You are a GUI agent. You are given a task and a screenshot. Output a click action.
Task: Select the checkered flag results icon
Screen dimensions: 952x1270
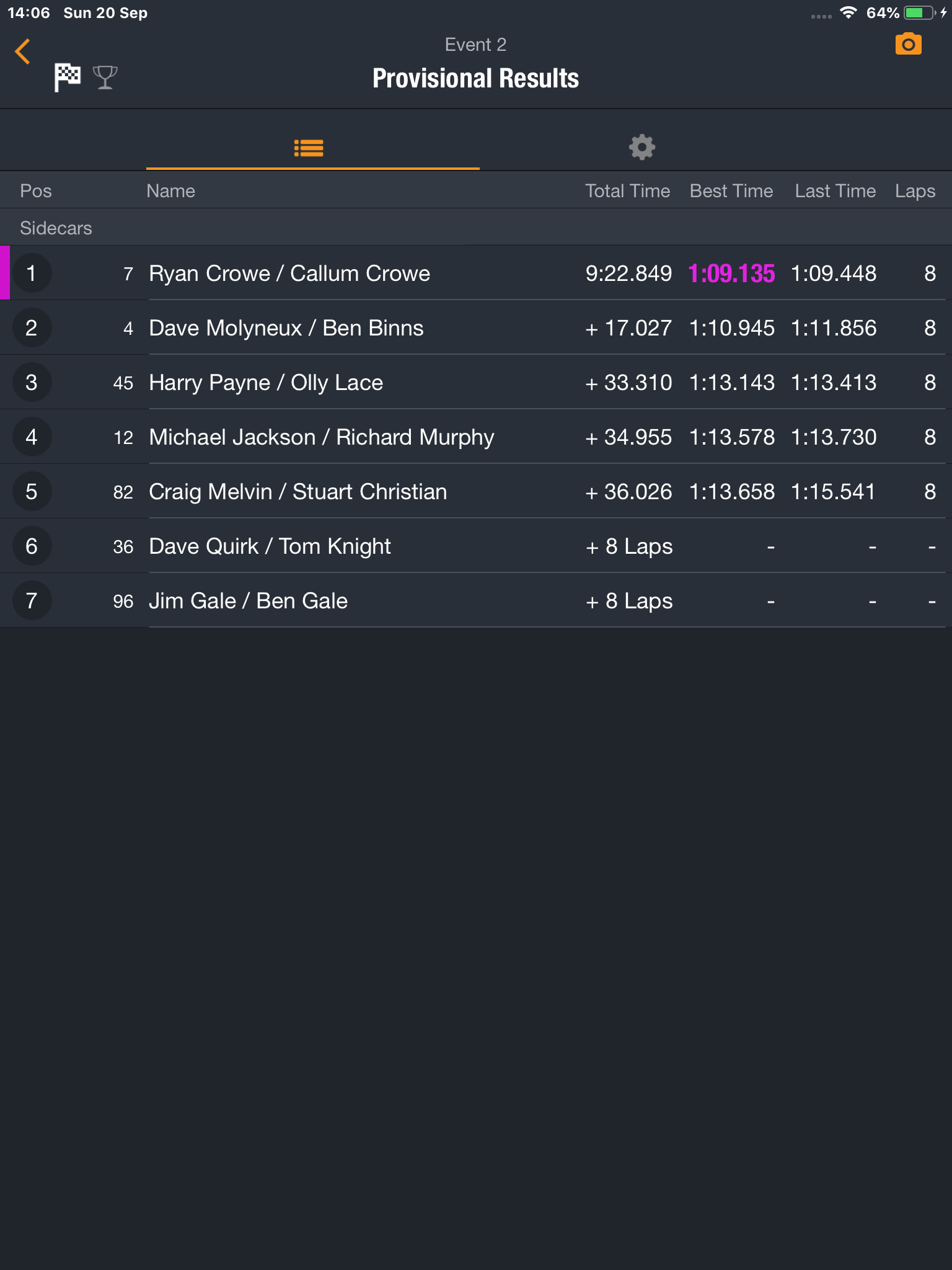coord(67,78)
